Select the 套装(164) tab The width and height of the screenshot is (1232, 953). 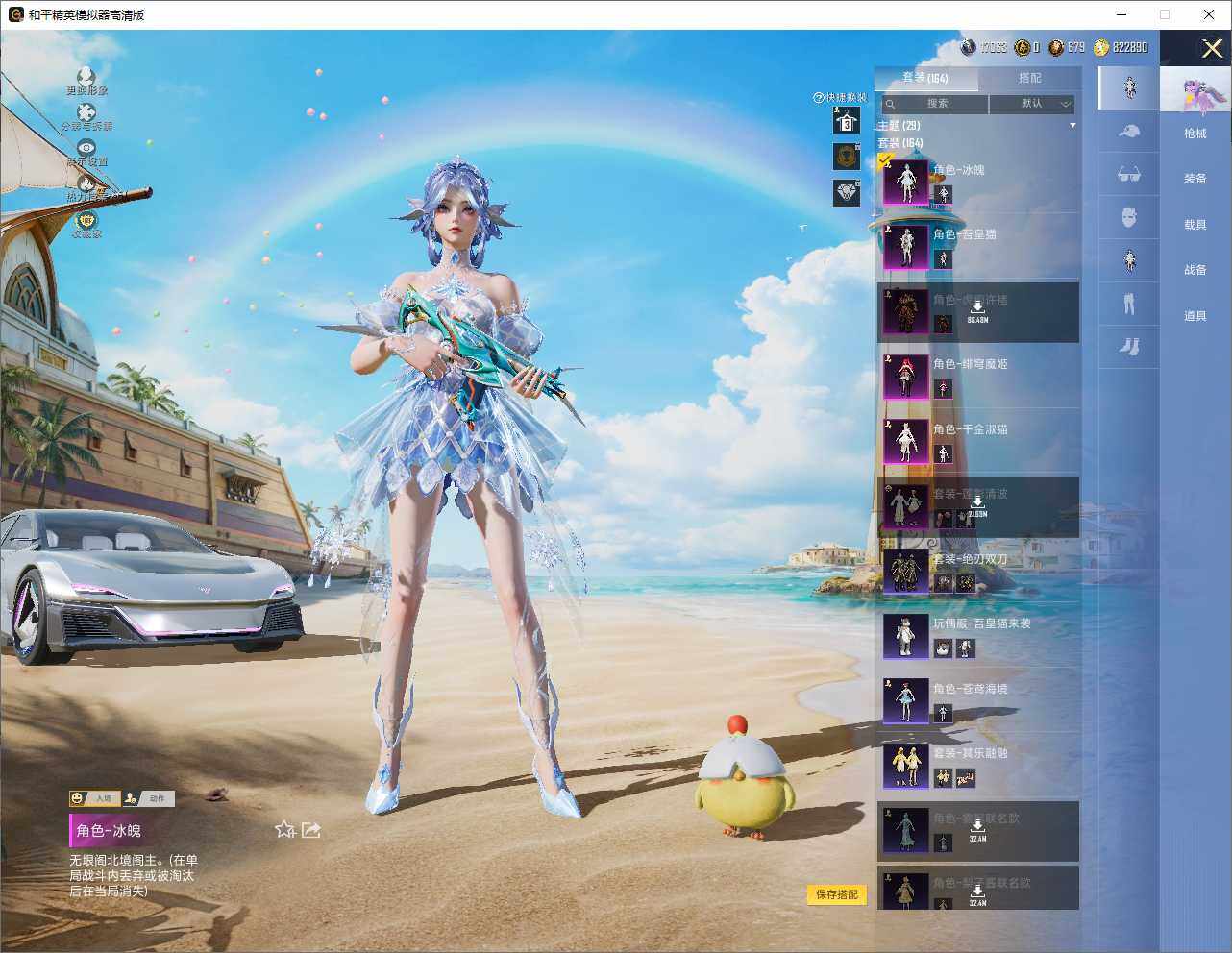[925, 78]
